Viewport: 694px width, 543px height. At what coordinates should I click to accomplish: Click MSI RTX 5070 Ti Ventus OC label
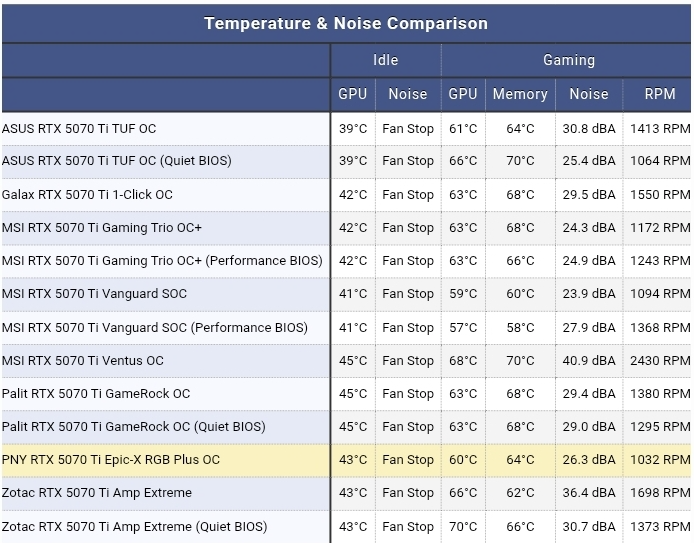(83, 361)
